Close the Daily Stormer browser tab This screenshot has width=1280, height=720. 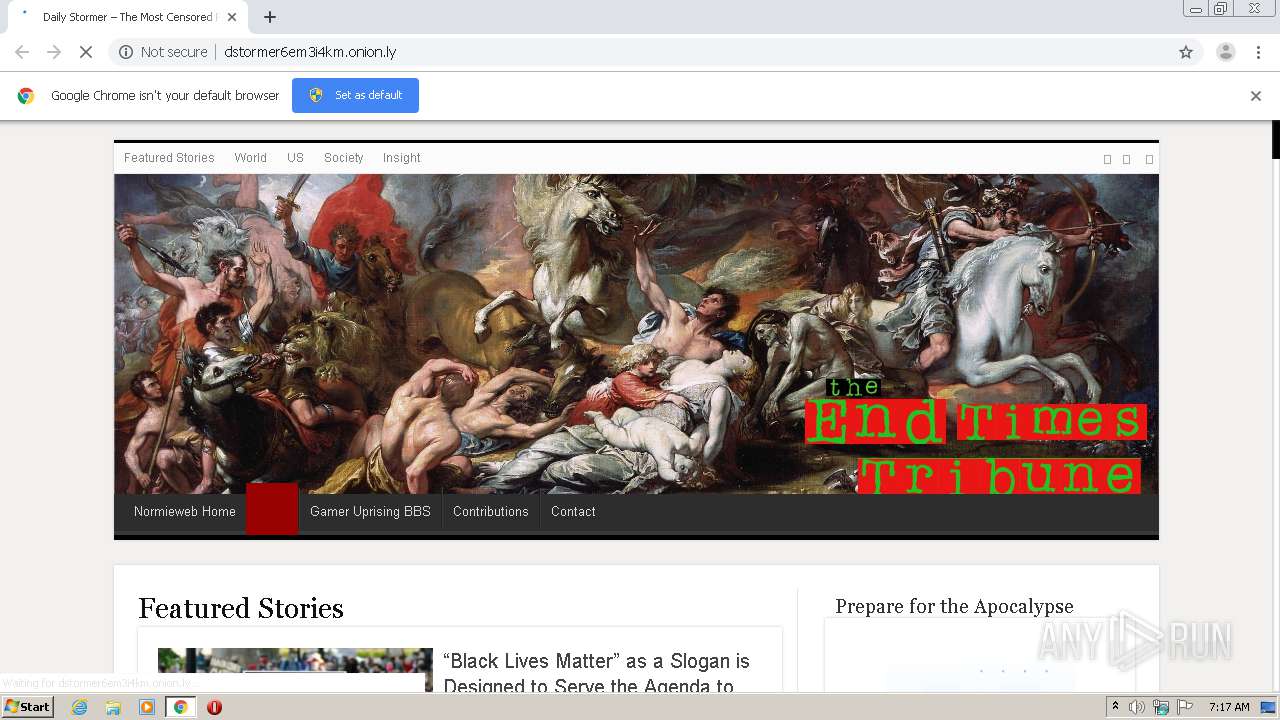[x=232, y=17]
